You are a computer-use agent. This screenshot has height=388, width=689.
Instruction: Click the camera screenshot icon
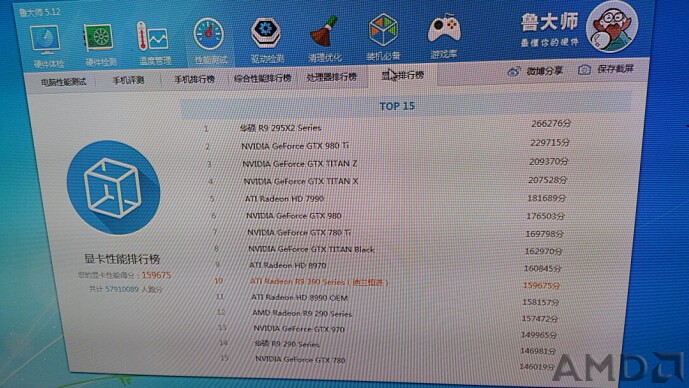[x=584, y=69]
